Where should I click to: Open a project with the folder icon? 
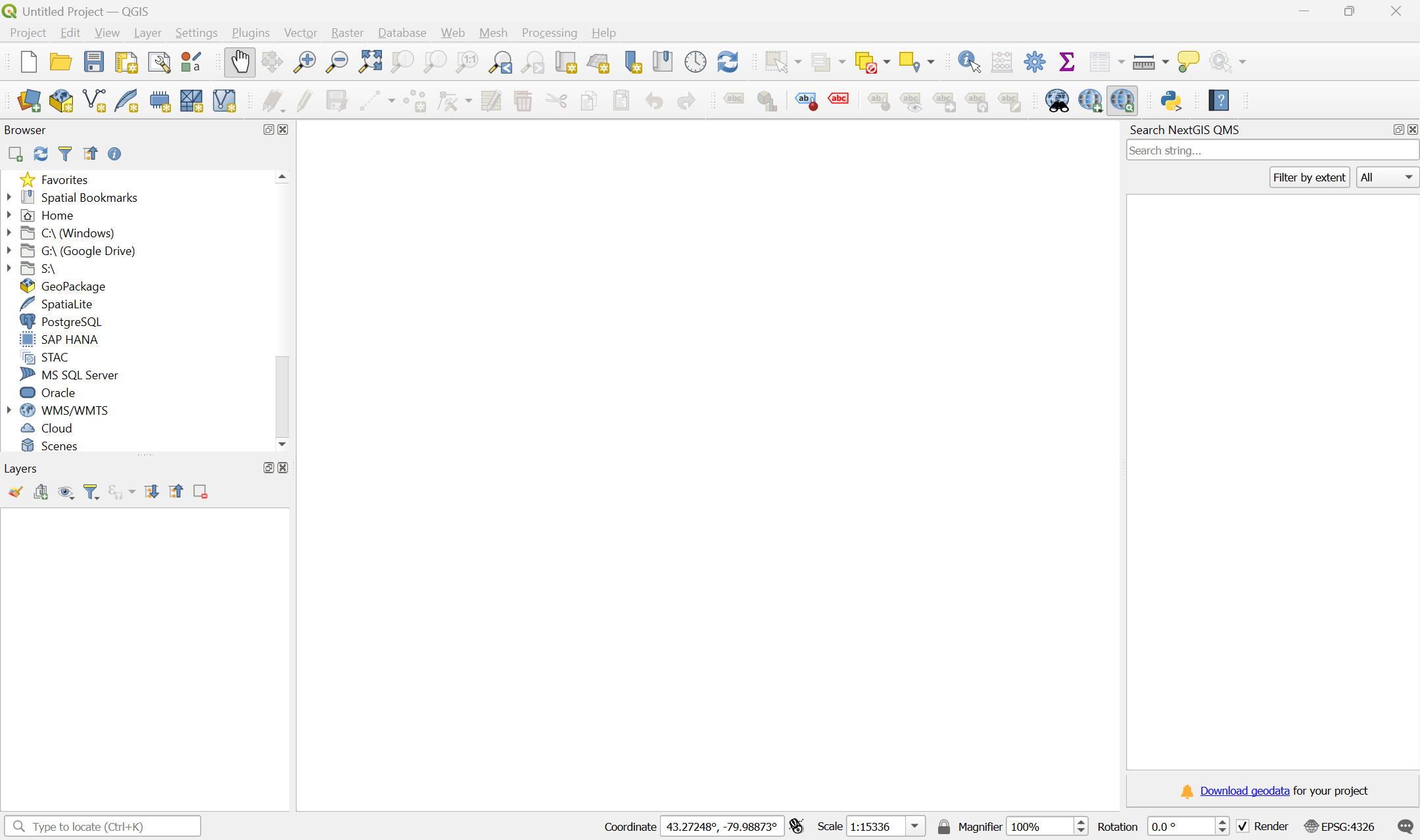pos(60,62)
